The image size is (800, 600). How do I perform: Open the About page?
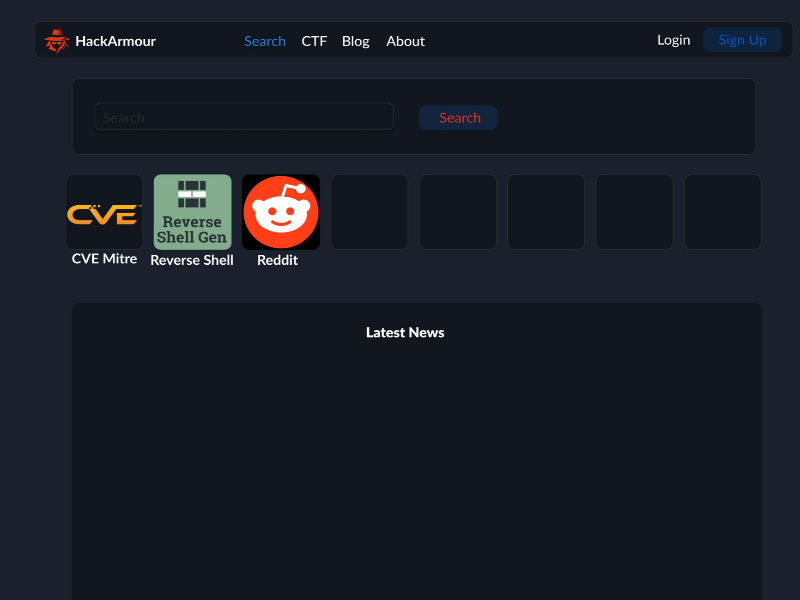[x=405, y=41]
